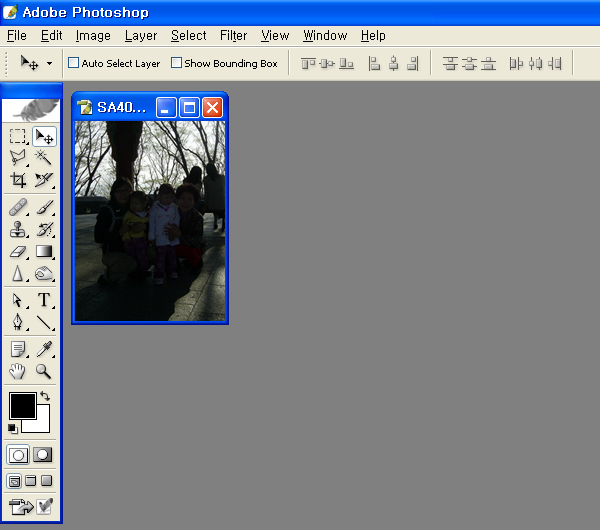This screenshot has height=530, width=600.
Task: Open the Layer menu
Action: (141, 36)
